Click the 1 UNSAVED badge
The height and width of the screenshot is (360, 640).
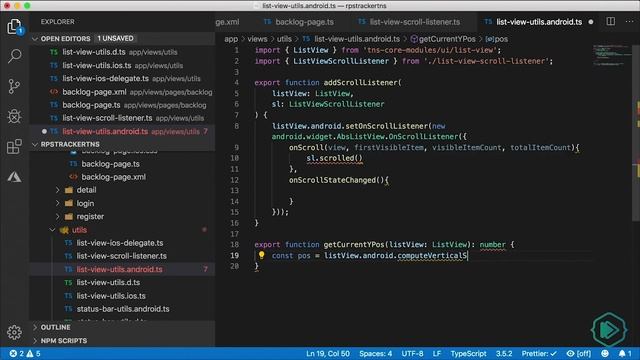click(115, 38)
